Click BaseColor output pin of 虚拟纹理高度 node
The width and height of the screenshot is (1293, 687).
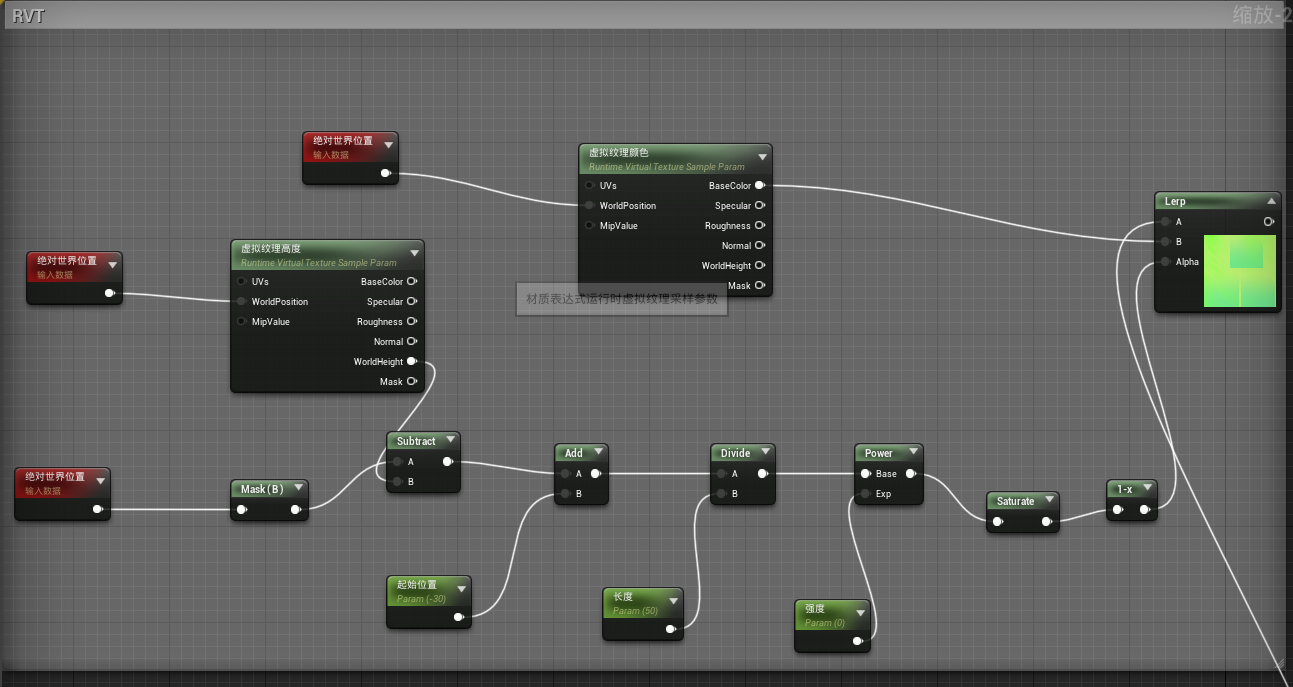click(412, 281)
